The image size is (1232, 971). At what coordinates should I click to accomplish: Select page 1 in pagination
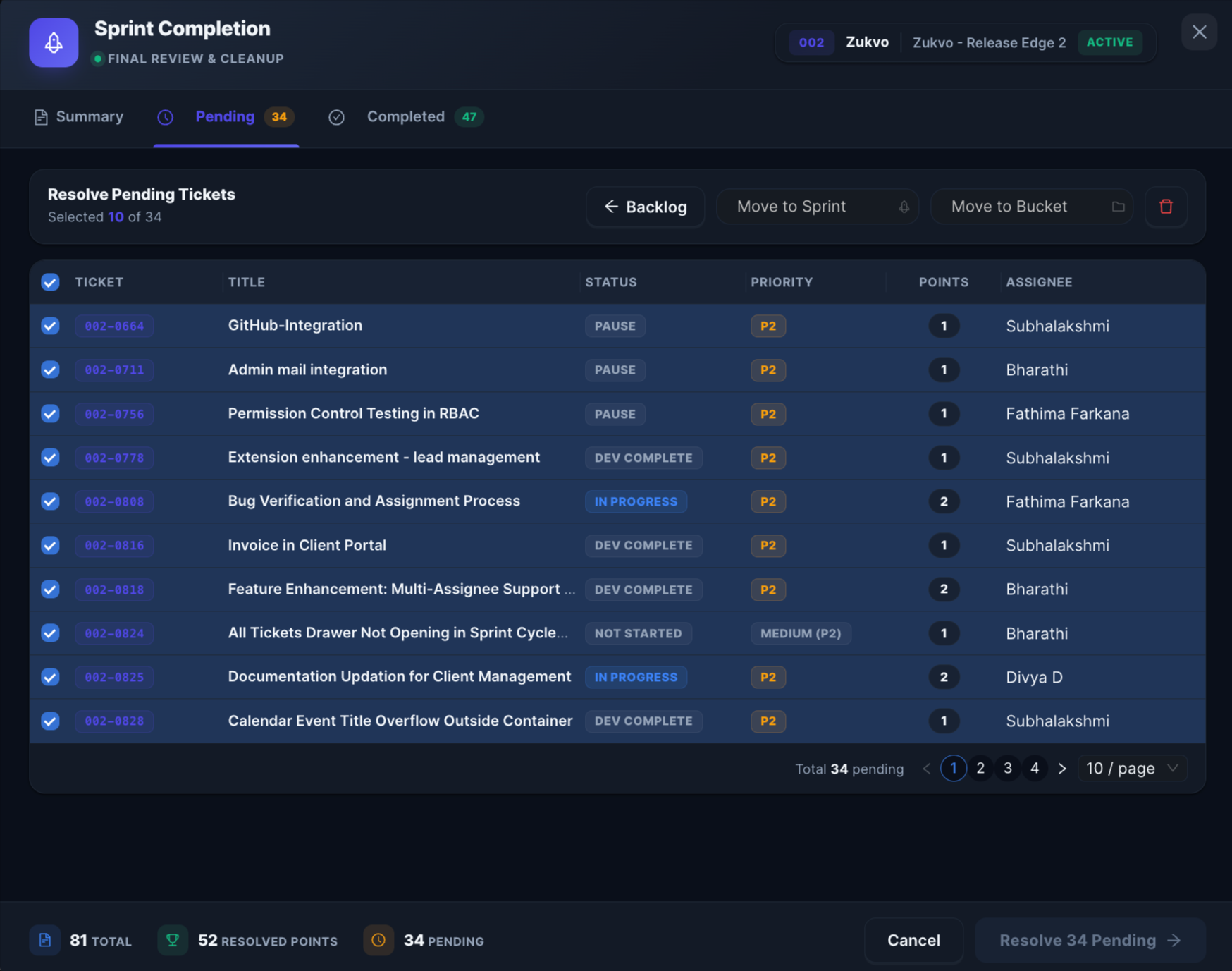[x=953, y=769]
